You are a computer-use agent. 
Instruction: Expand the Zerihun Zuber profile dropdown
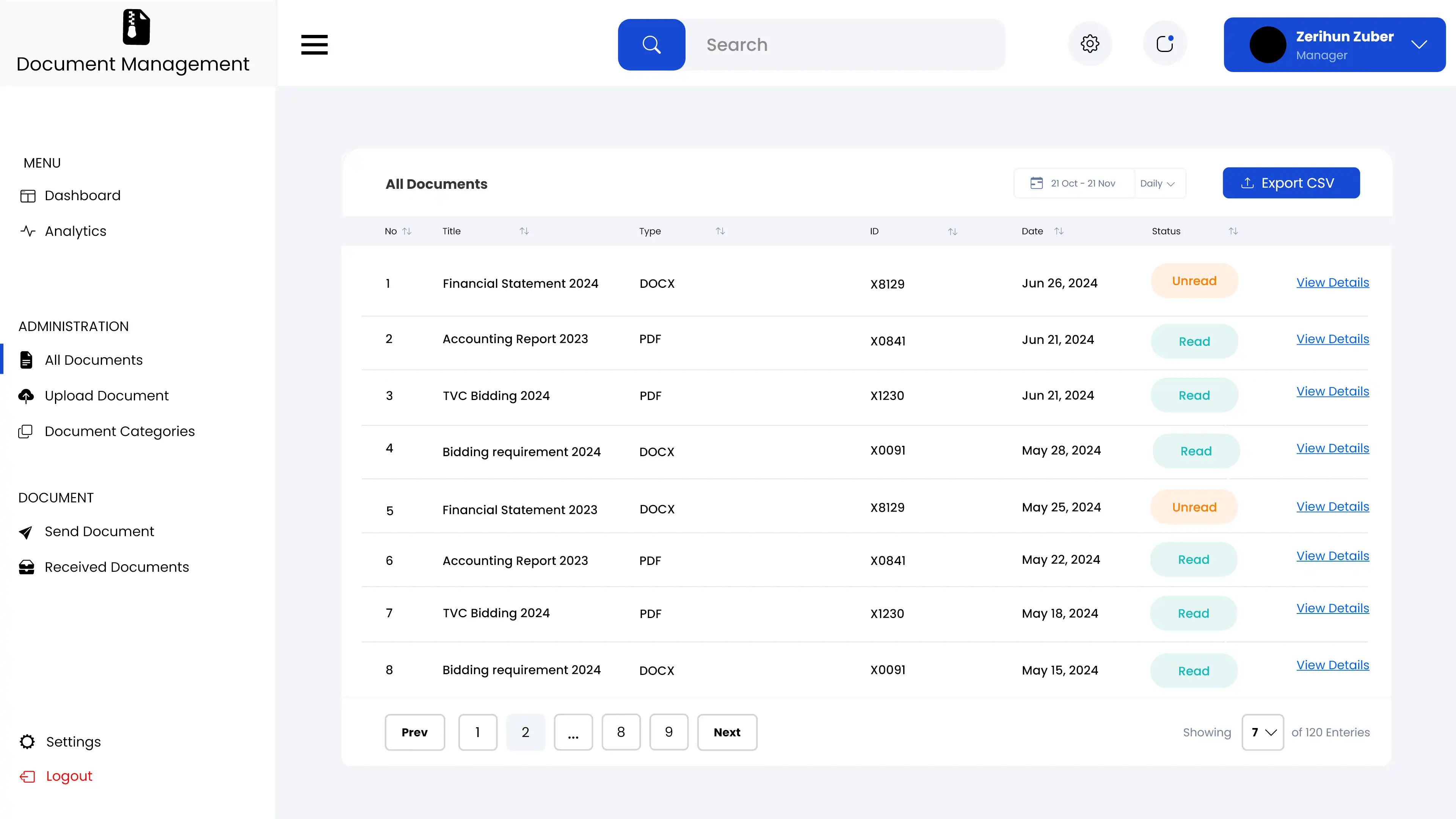(x=1419, y=45)
